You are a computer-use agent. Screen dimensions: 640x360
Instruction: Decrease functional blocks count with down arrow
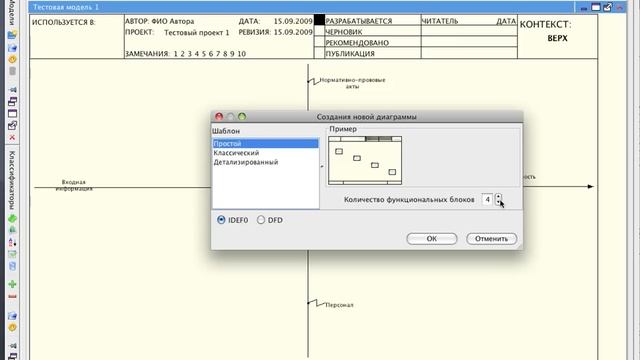coord(498,202)
